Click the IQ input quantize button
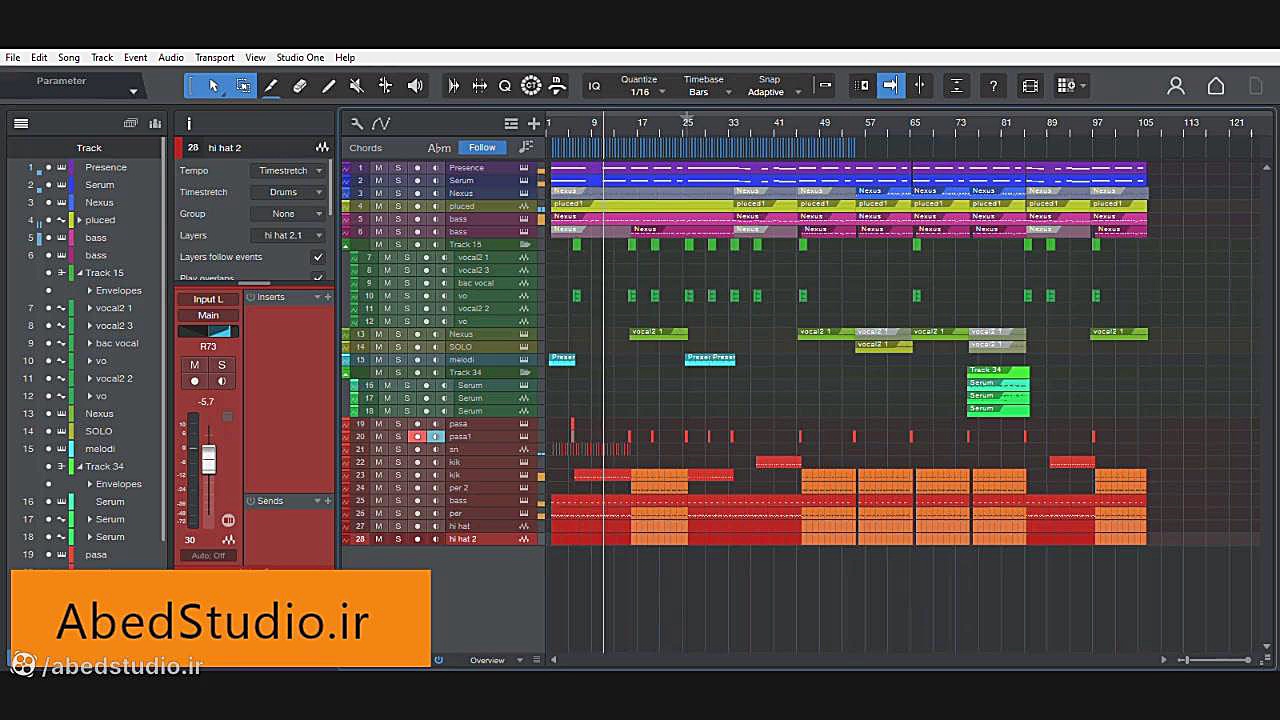 594,86
